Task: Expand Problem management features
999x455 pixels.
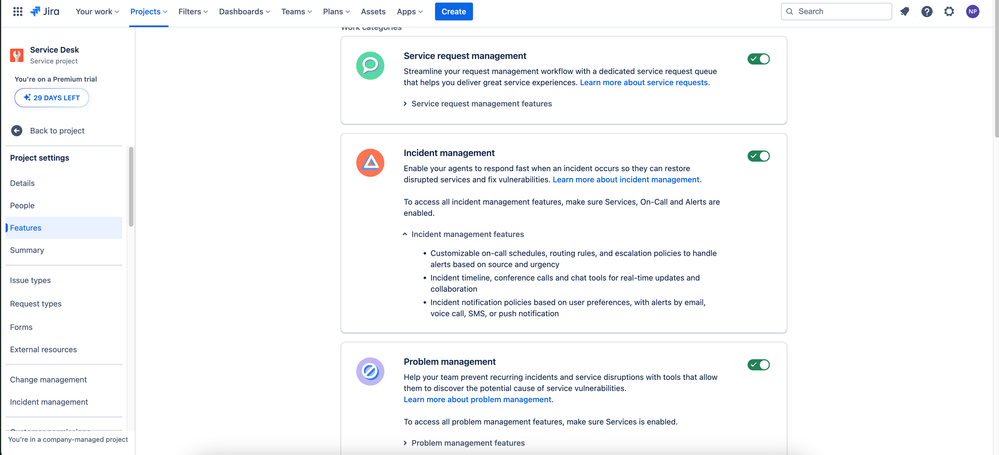Action: [464, 443]
